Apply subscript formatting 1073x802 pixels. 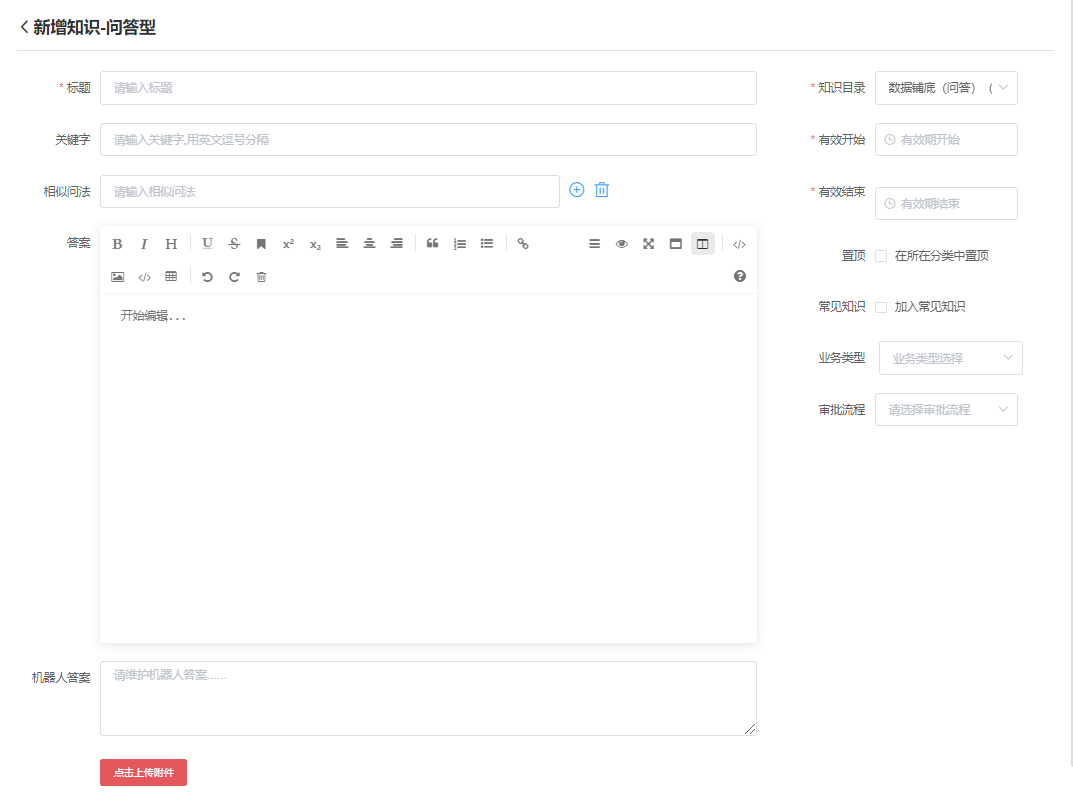[315, 244]
